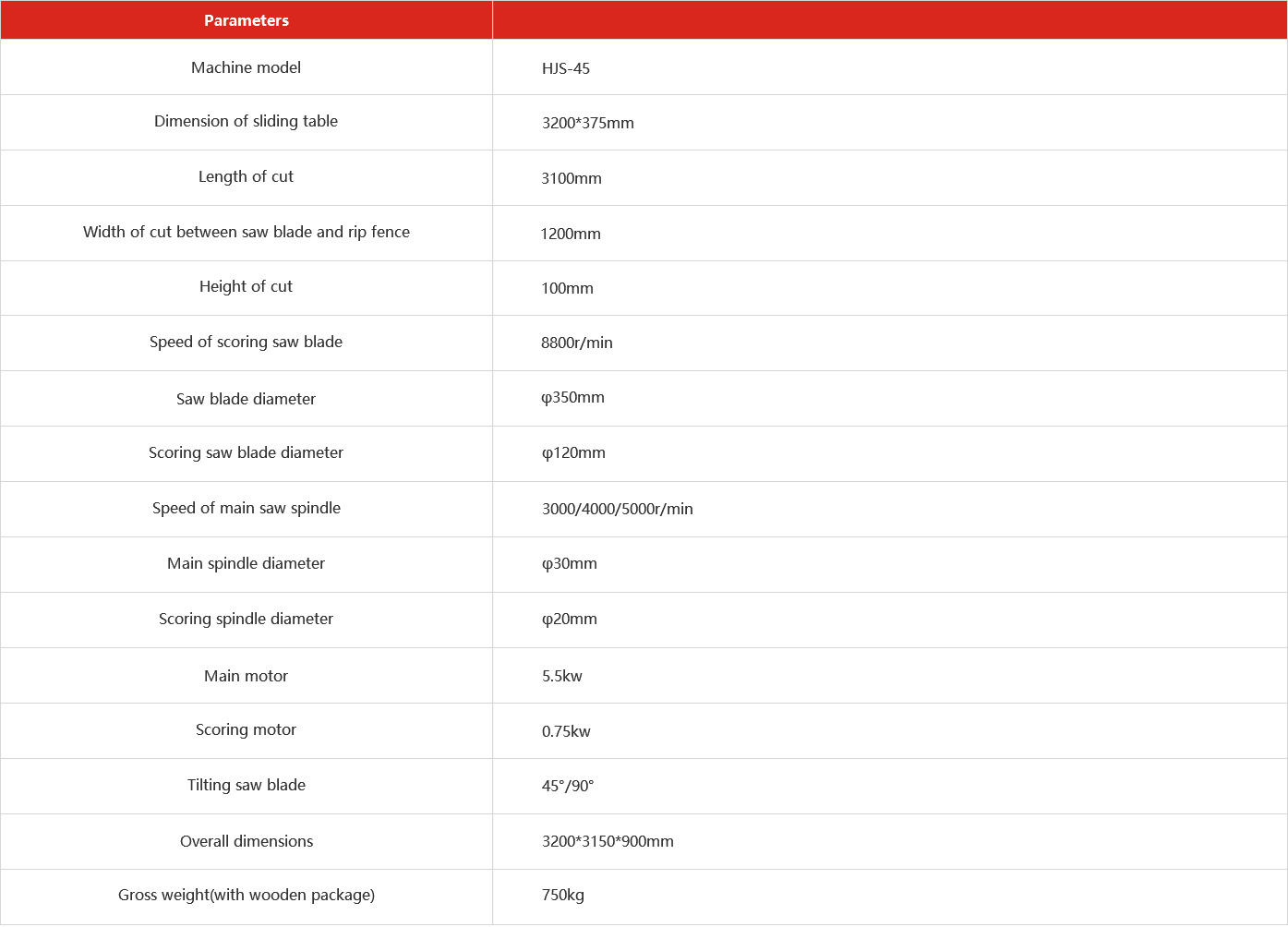Click the Length of cut label

(x=246, y=176)
